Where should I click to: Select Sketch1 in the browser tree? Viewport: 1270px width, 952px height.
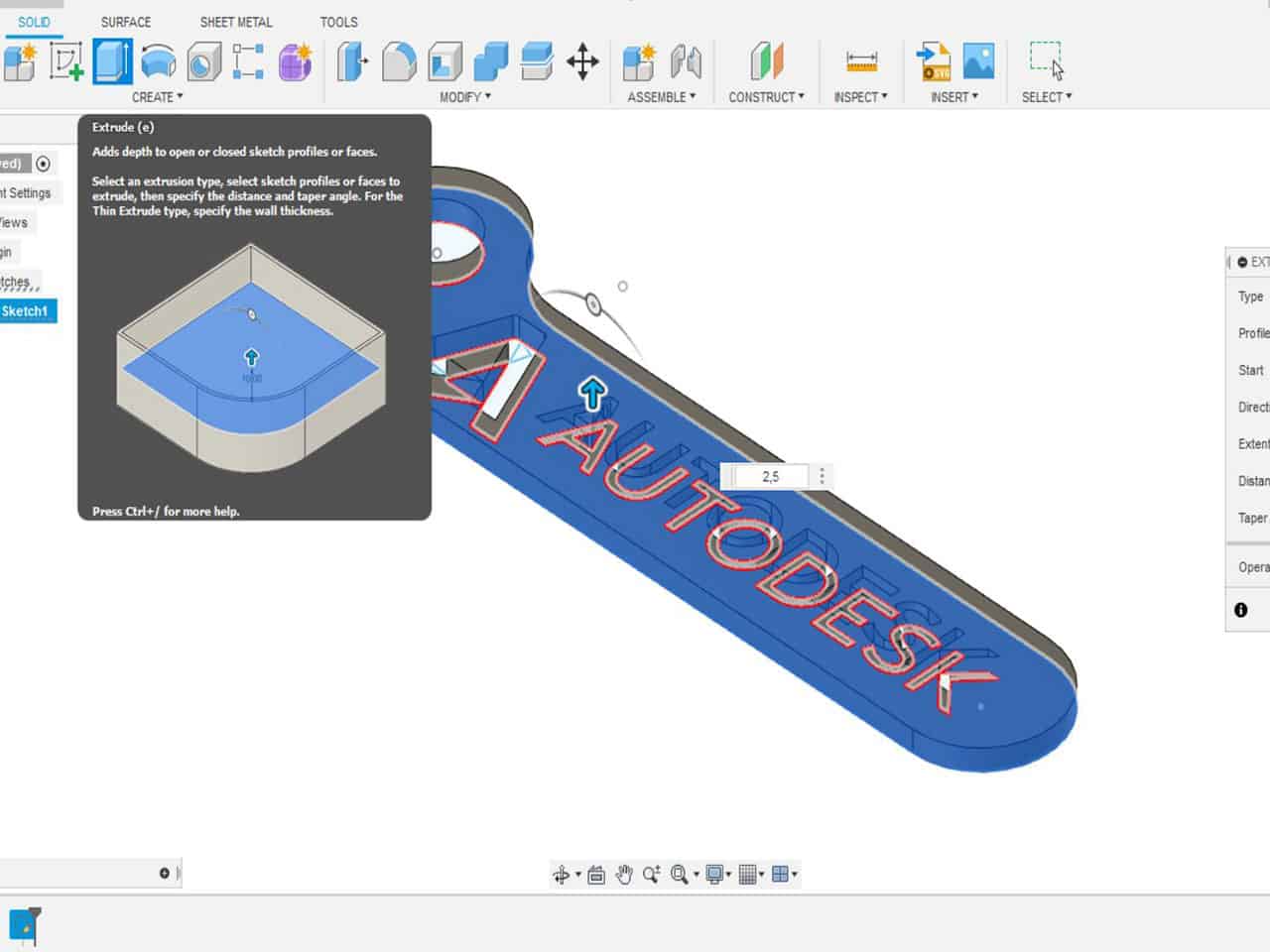[x=26, y=311]
